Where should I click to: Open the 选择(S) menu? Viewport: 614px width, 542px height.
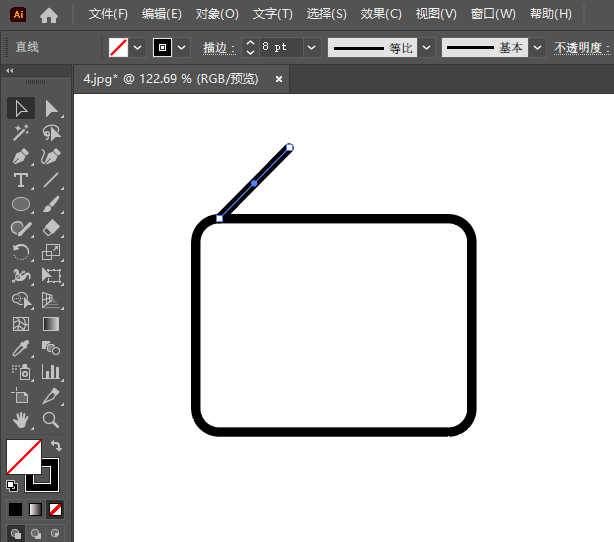(327, 14)
